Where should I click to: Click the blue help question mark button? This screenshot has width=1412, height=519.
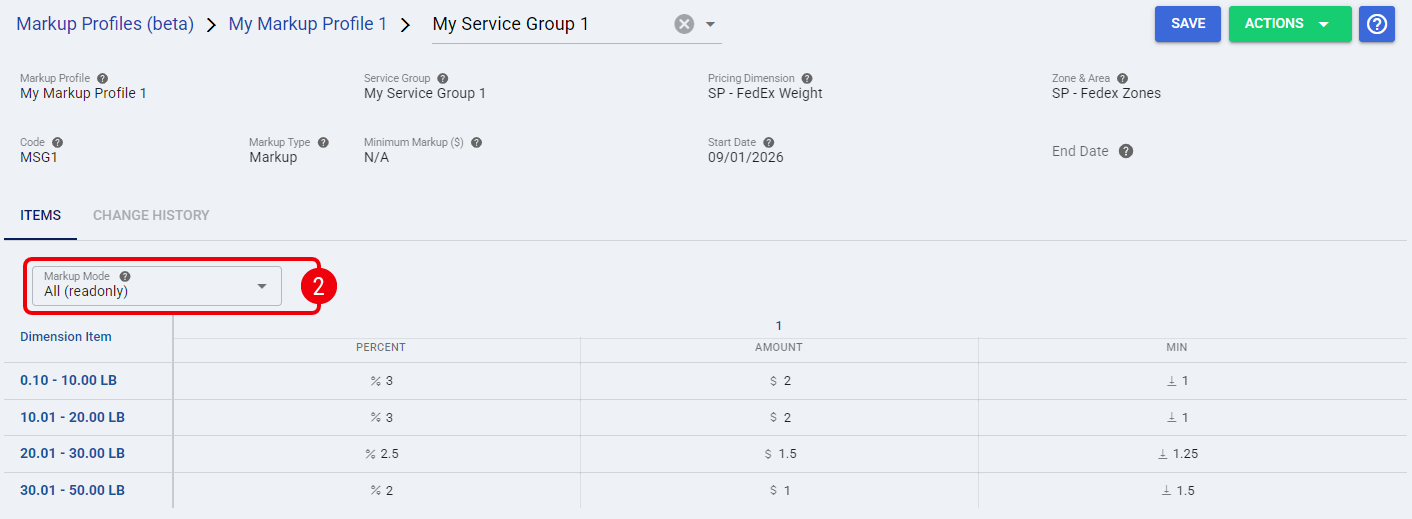pos(1377,24)
